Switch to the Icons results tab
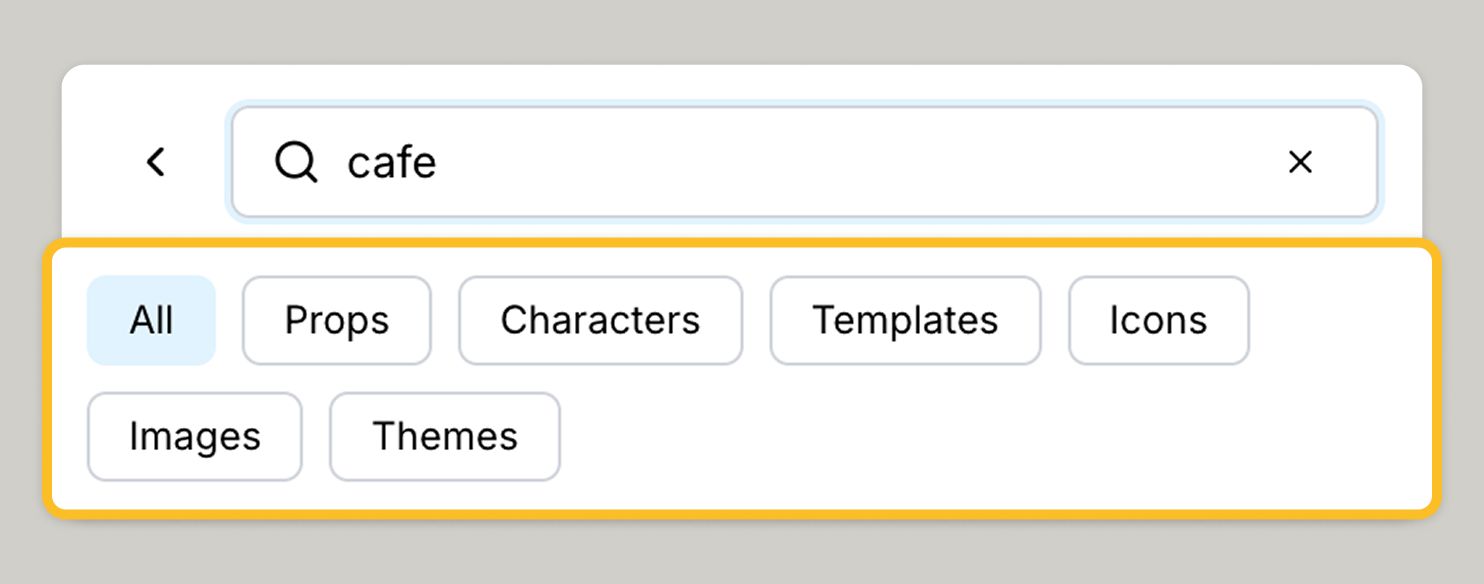The height and width of the screenshot is (584, 1484). pos(1157,320)
